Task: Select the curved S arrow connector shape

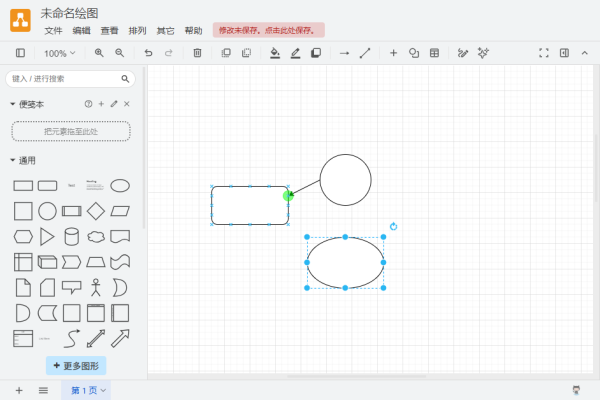Action: click(x=72, y=338)
